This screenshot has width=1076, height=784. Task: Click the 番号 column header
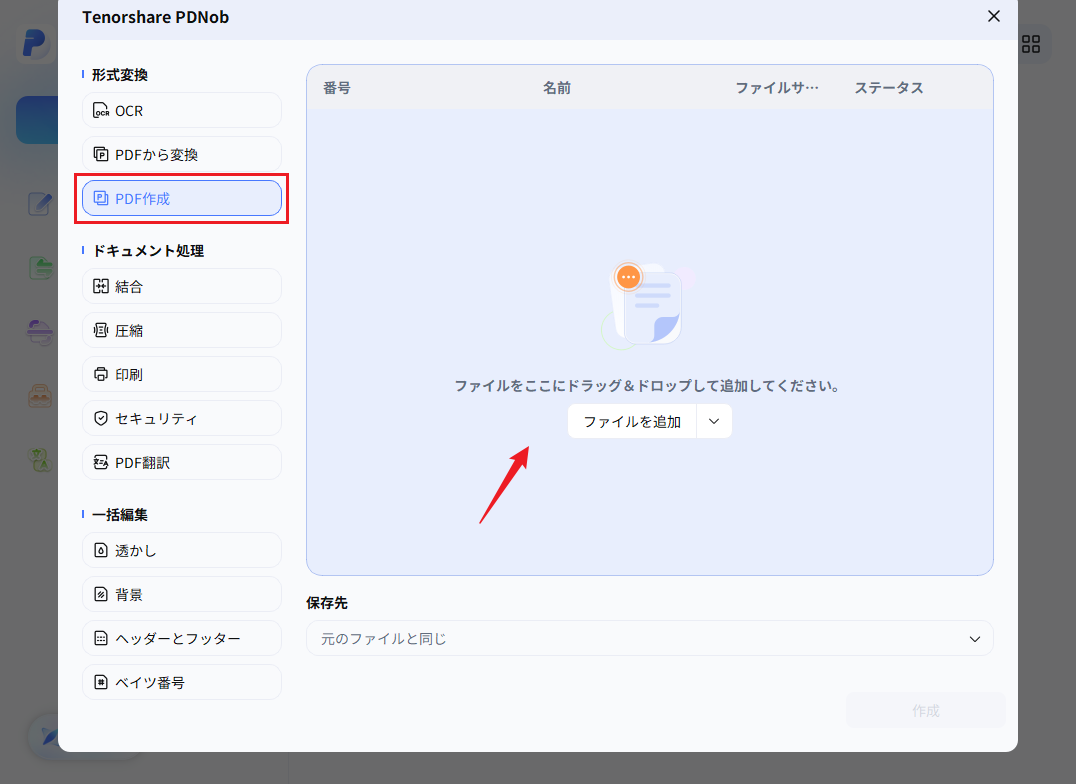337,88
